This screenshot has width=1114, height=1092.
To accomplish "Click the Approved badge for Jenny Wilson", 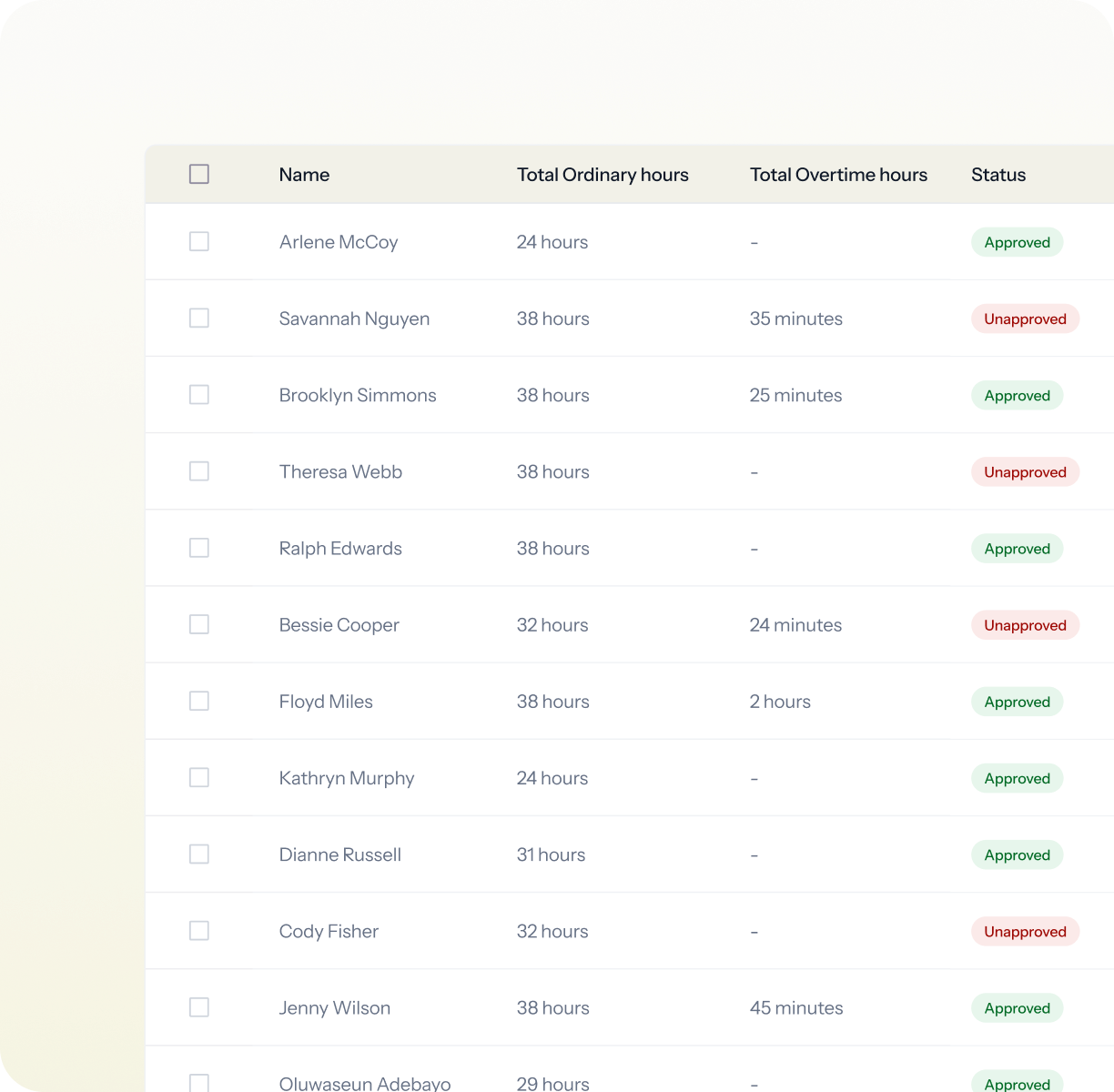I will click(1018, 1008).
